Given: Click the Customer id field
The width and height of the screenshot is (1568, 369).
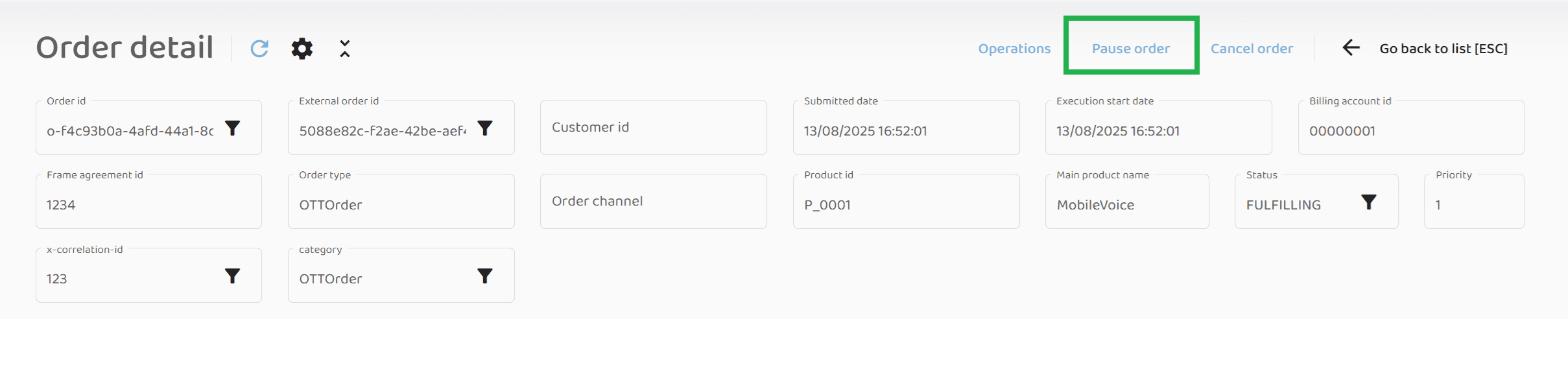Looking at the screenshot, I should (653, 128).
